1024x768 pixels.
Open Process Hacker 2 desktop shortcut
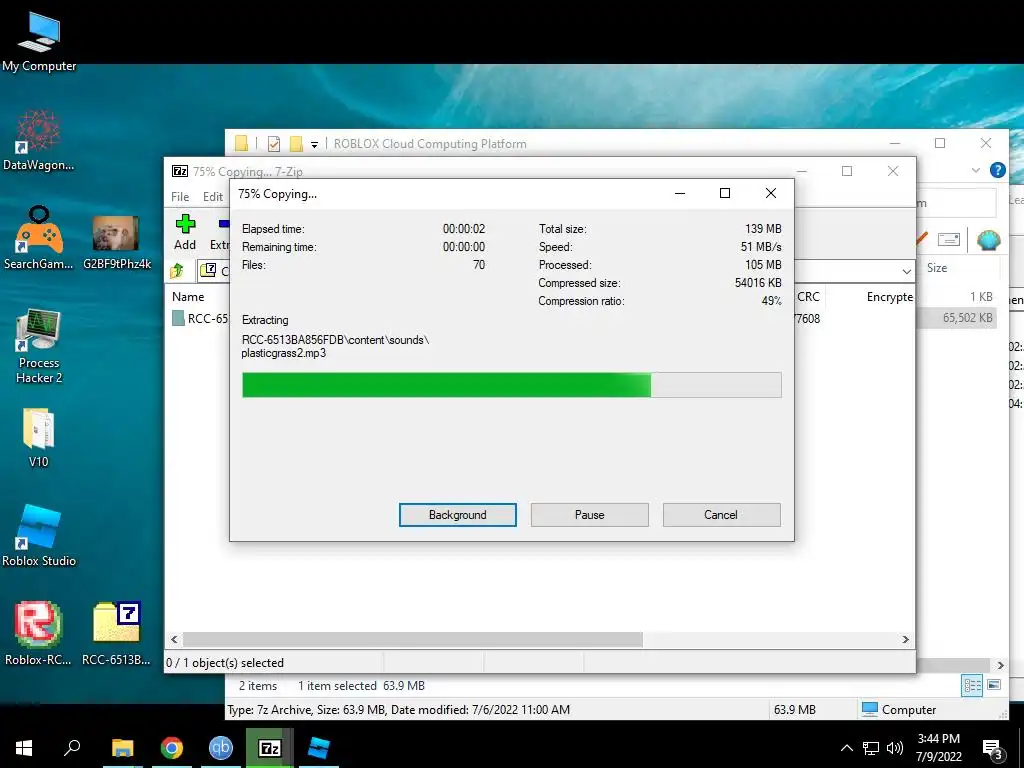[x=39, y=345]
